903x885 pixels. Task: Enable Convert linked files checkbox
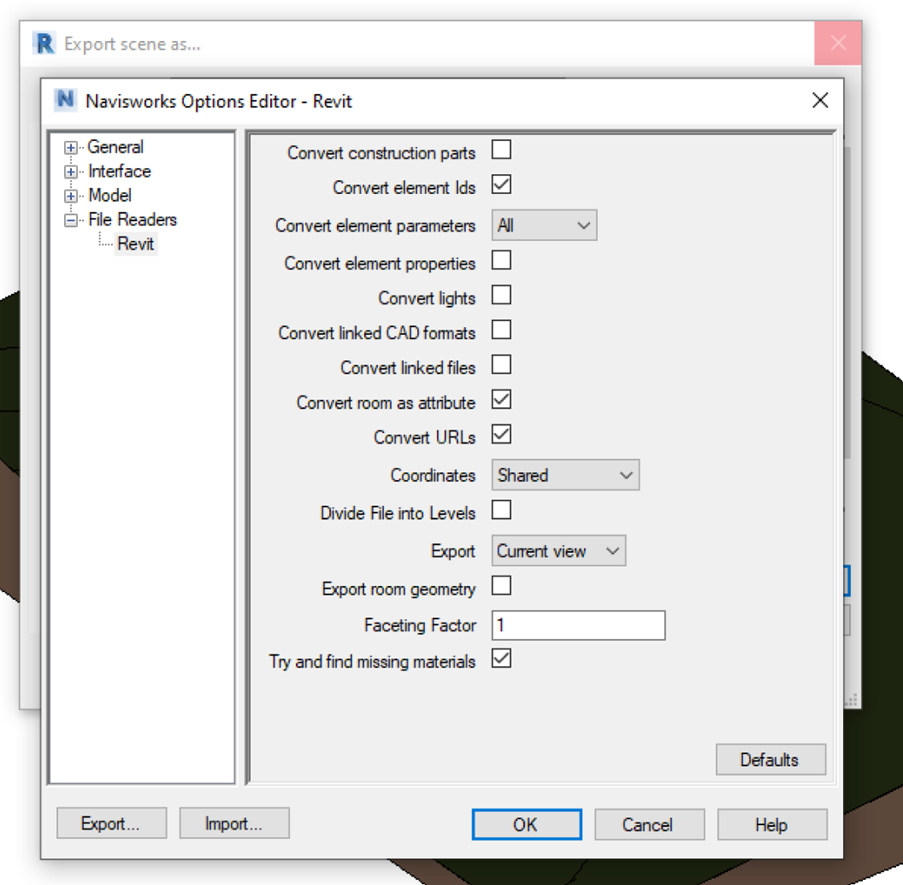pos(501,365)
